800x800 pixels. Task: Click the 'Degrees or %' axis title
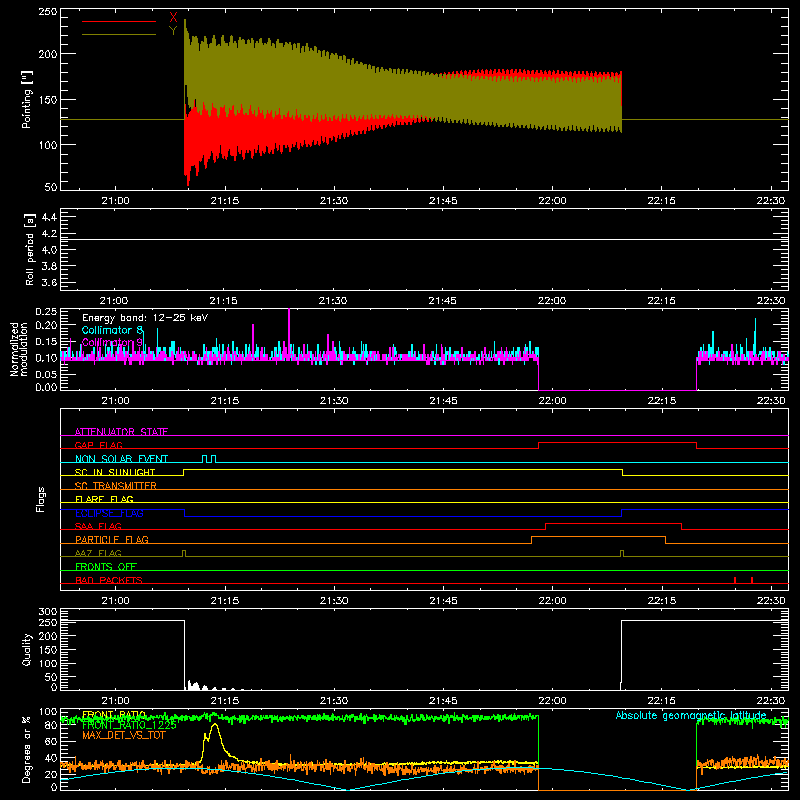26,749
